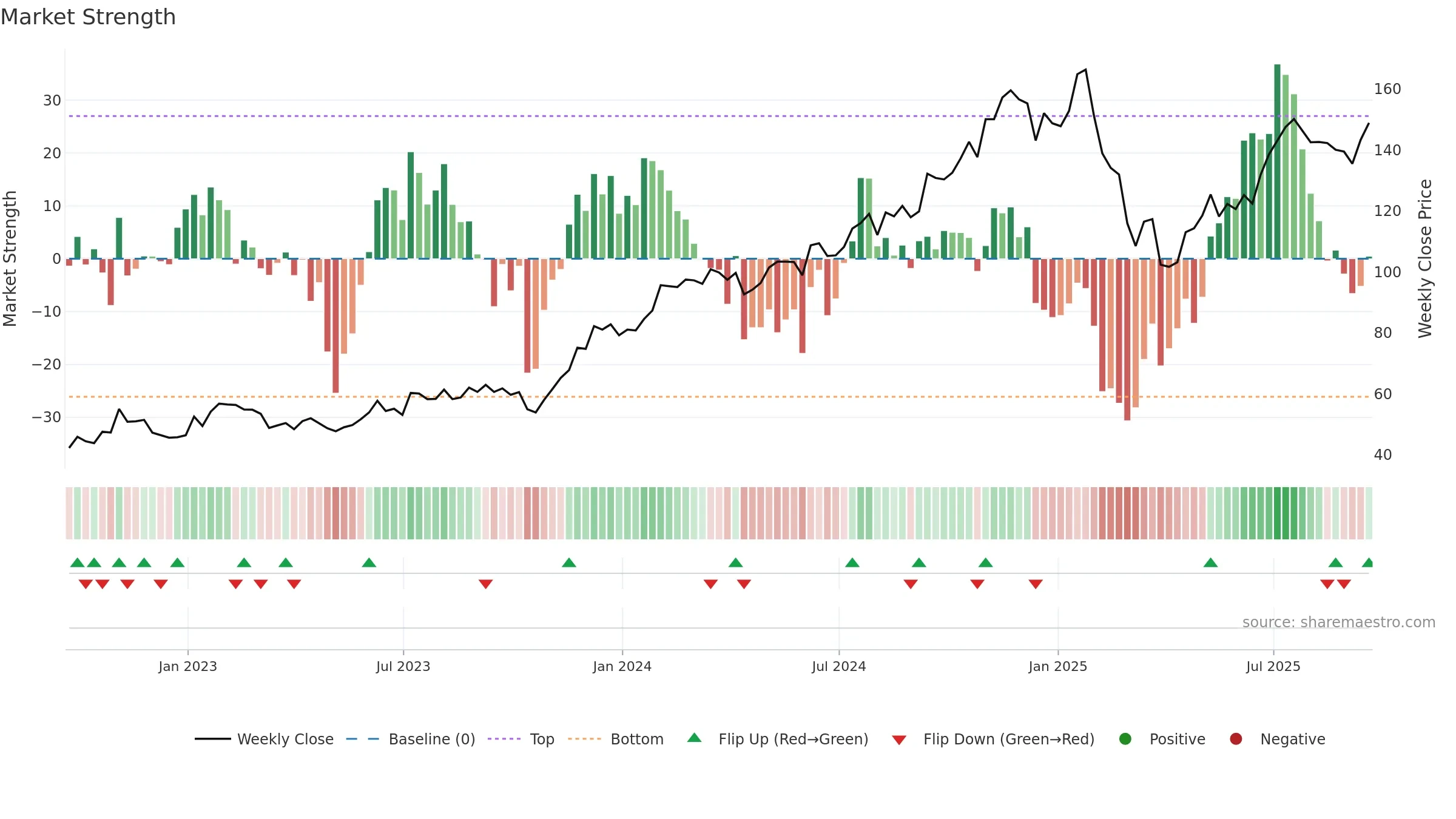This screenshot has height=819, width=1456.
Task: Click the left axis tick label 30
Action: pyautogui.click(x=52, y=101)
